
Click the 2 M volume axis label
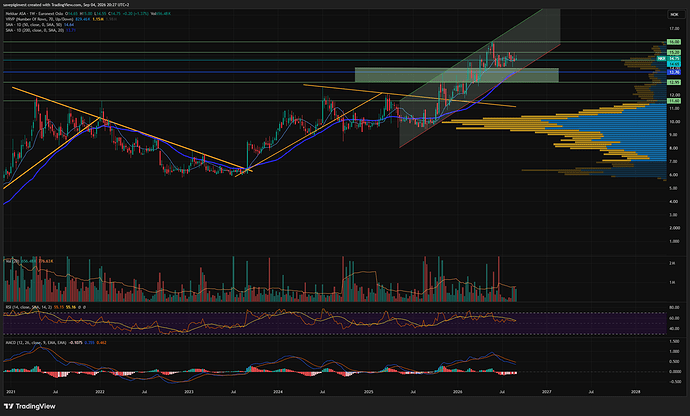pos(672,263)
